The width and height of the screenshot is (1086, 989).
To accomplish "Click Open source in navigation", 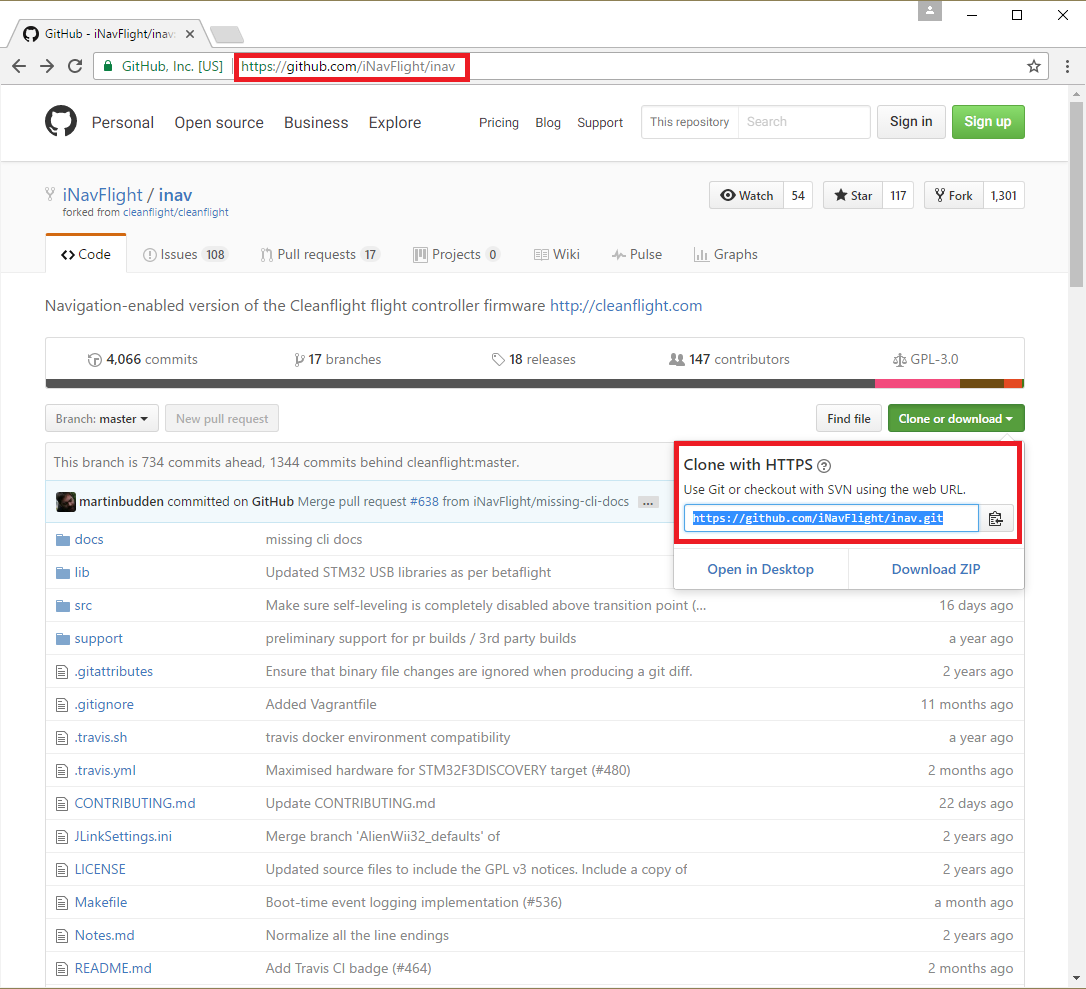I will pyautogui.click(x=219, y=123).
